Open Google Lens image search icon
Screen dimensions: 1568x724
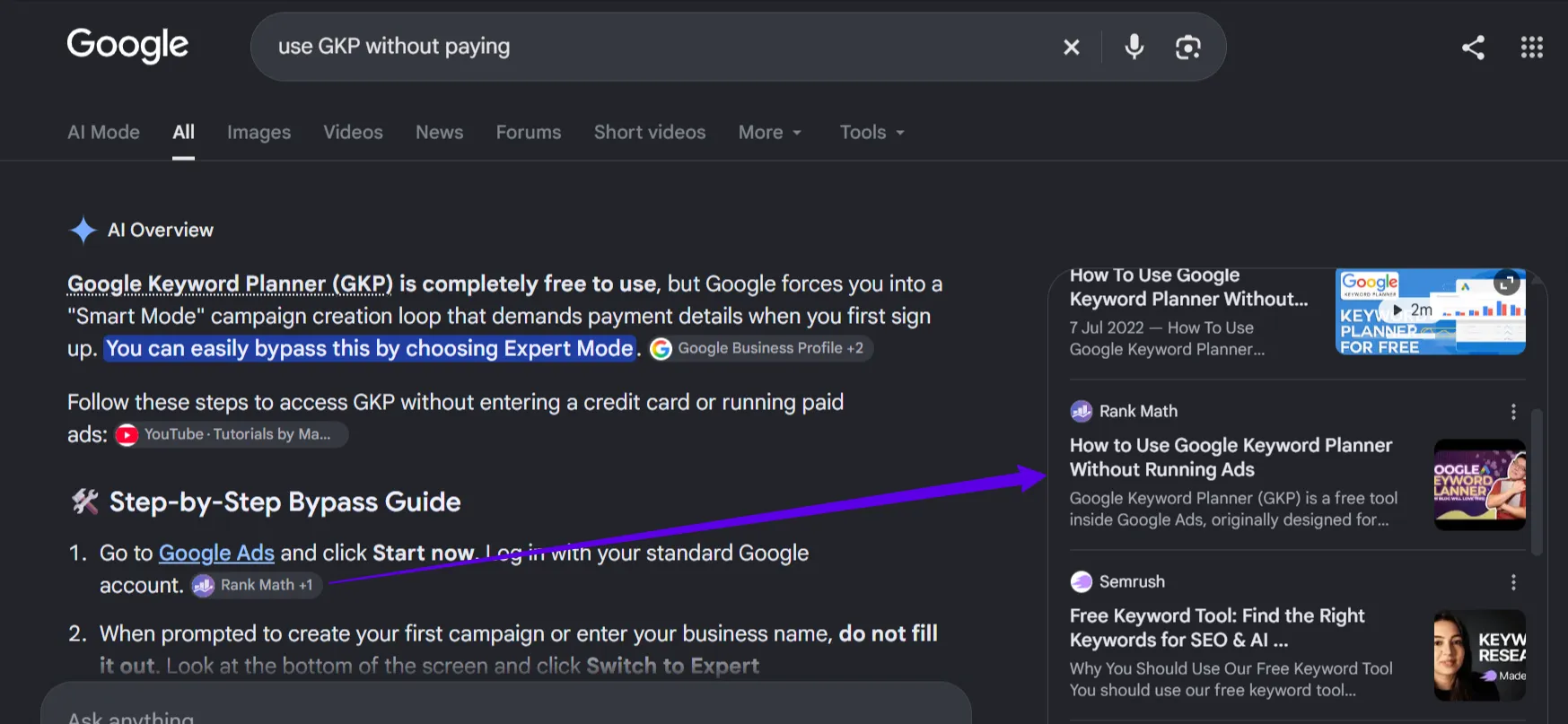tap(1188, 47)
